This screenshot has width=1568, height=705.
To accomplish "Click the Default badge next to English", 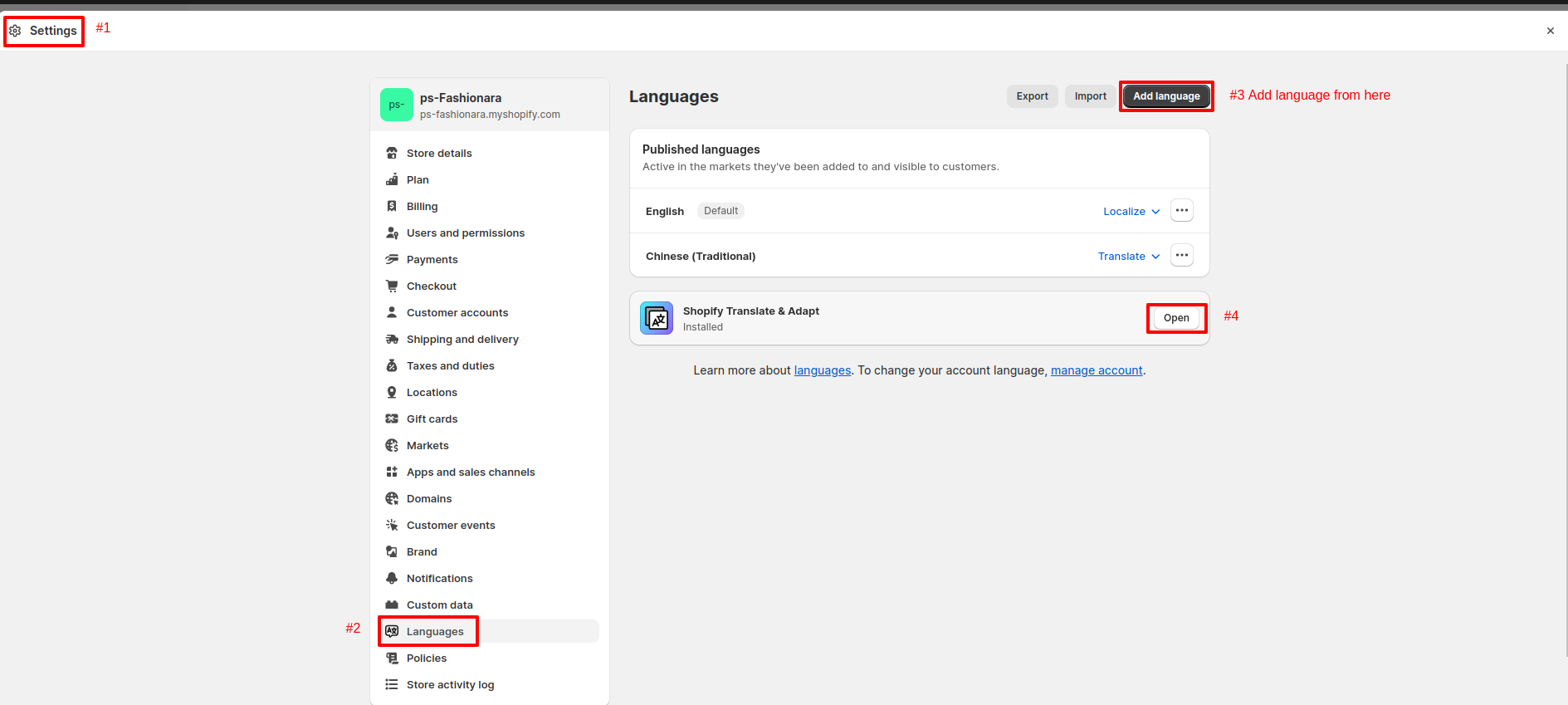I will point(720,211).
